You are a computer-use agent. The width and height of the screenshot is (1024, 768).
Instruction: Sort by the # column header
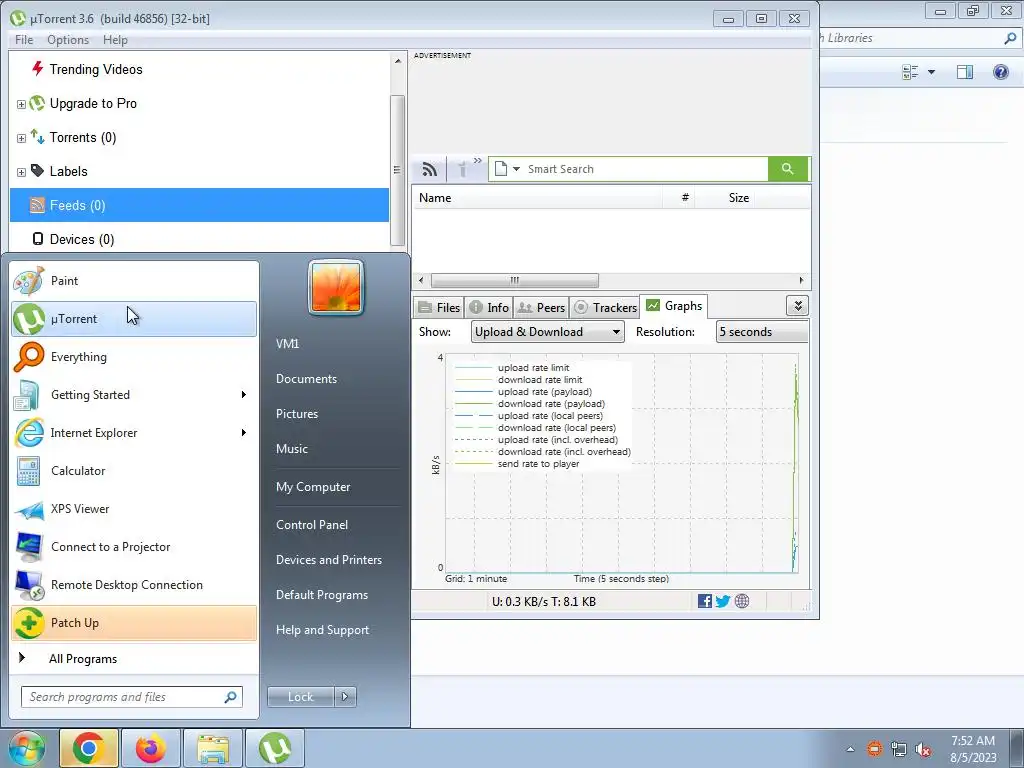click(x=679, y=198)
